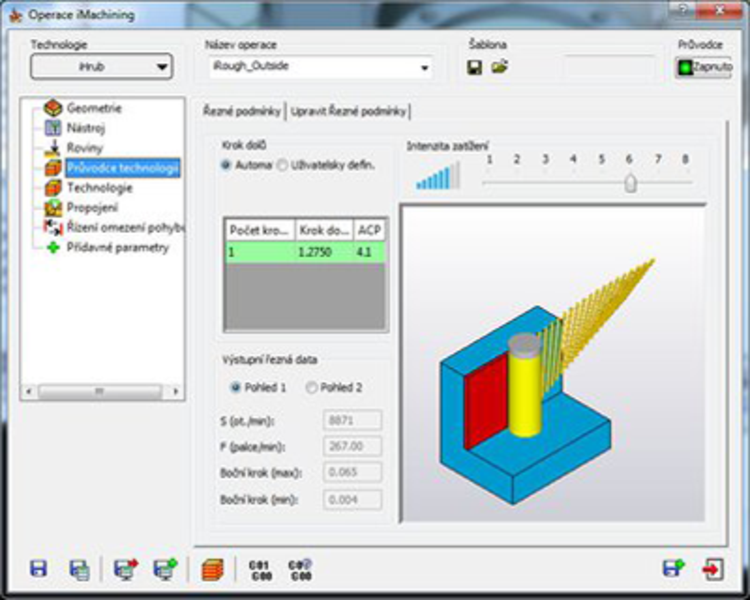The width and height of the screenshot is (750, 600).
Task: Click the red exit icon at bottom right
Action: pos(712,569)
